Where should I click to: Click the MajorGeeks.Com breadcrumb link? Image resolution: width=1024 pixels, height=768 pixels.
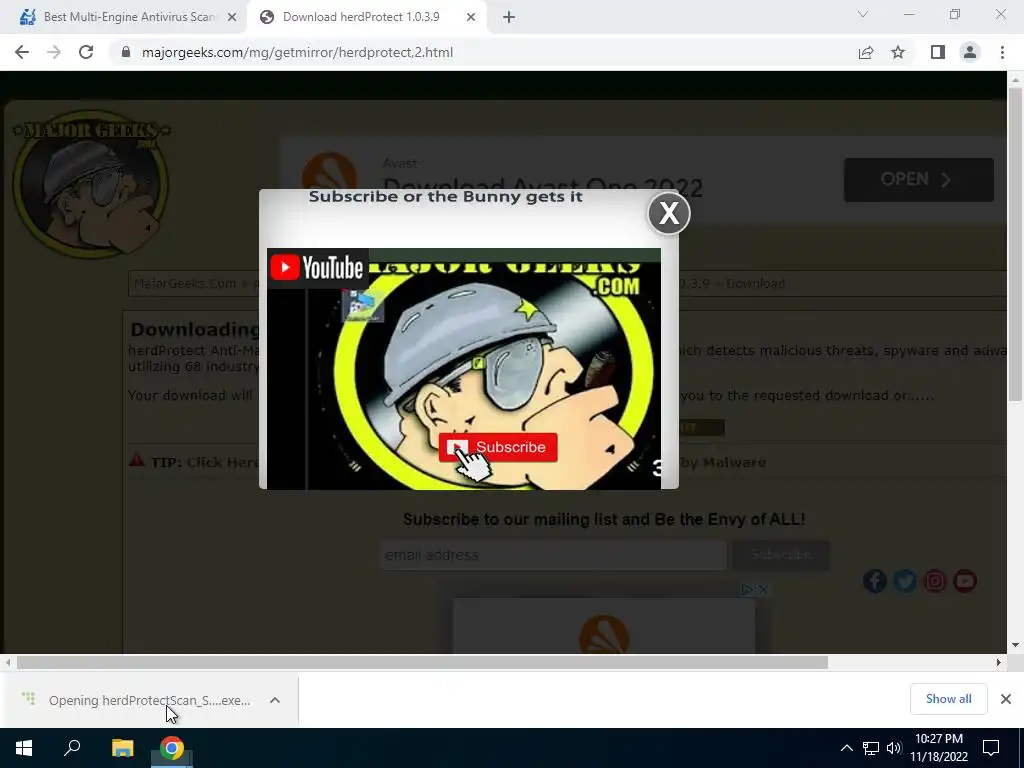point(185,283)
